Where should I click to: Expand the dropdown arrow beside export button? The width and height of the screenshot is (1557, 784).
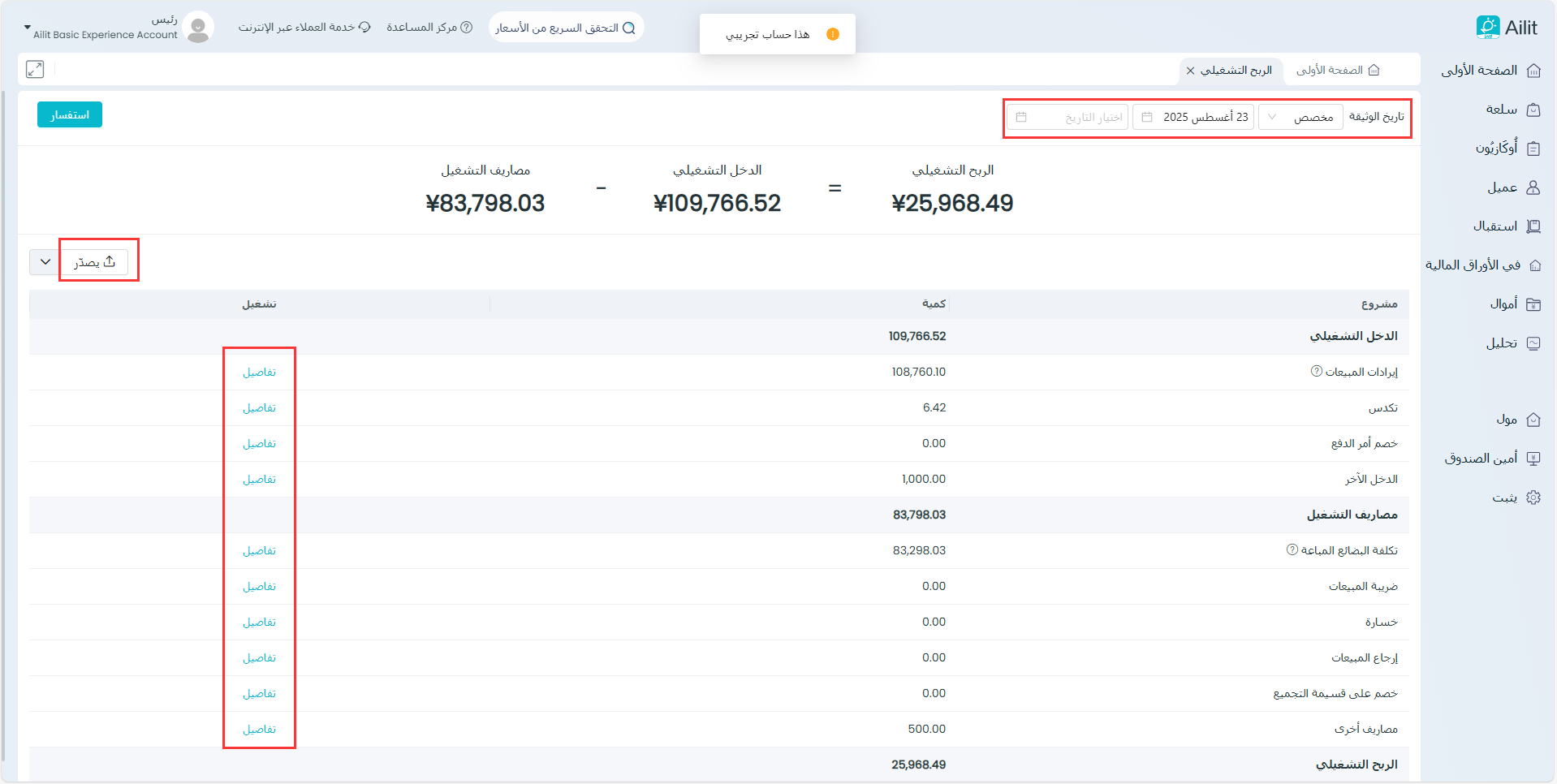tap(45, 262)
